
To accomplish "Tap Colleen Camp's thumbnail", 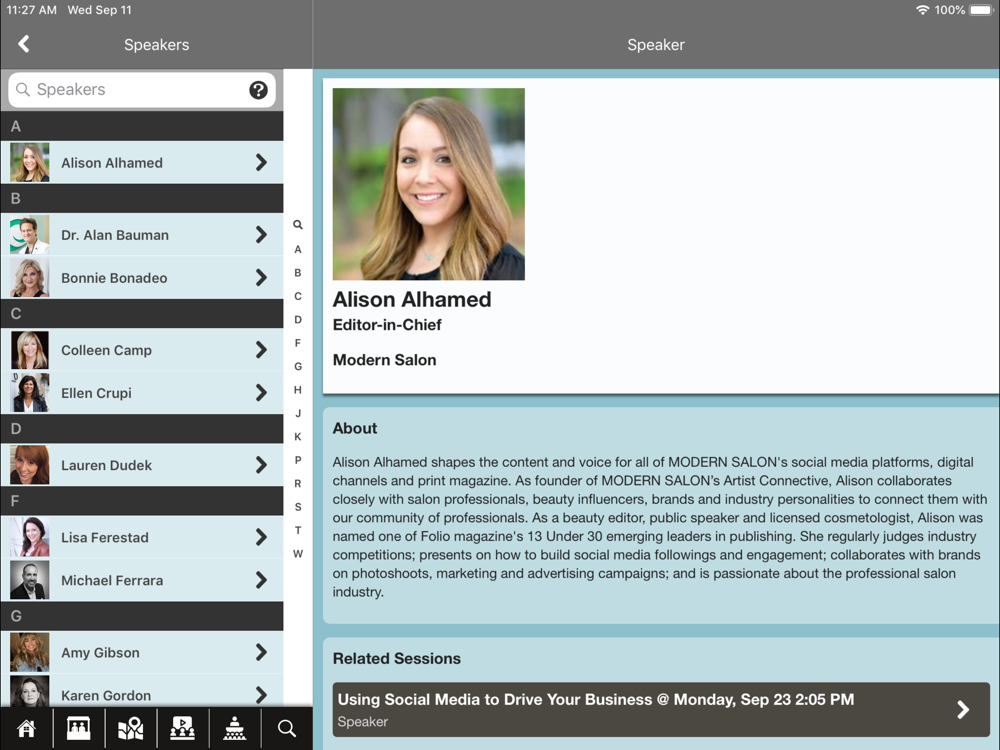I will pyautogui.click(x=29, y=349).
